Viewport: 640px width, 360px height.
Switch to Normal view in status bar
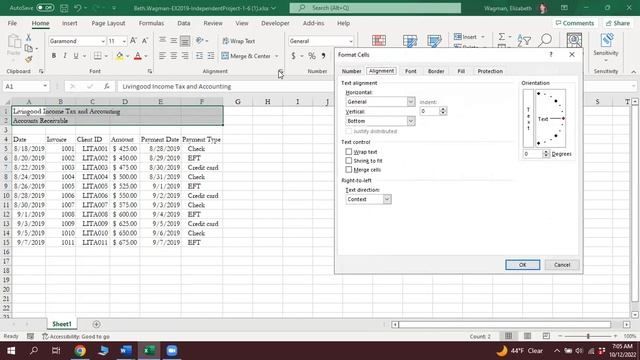pyautogui.click(x=508, y=336)
